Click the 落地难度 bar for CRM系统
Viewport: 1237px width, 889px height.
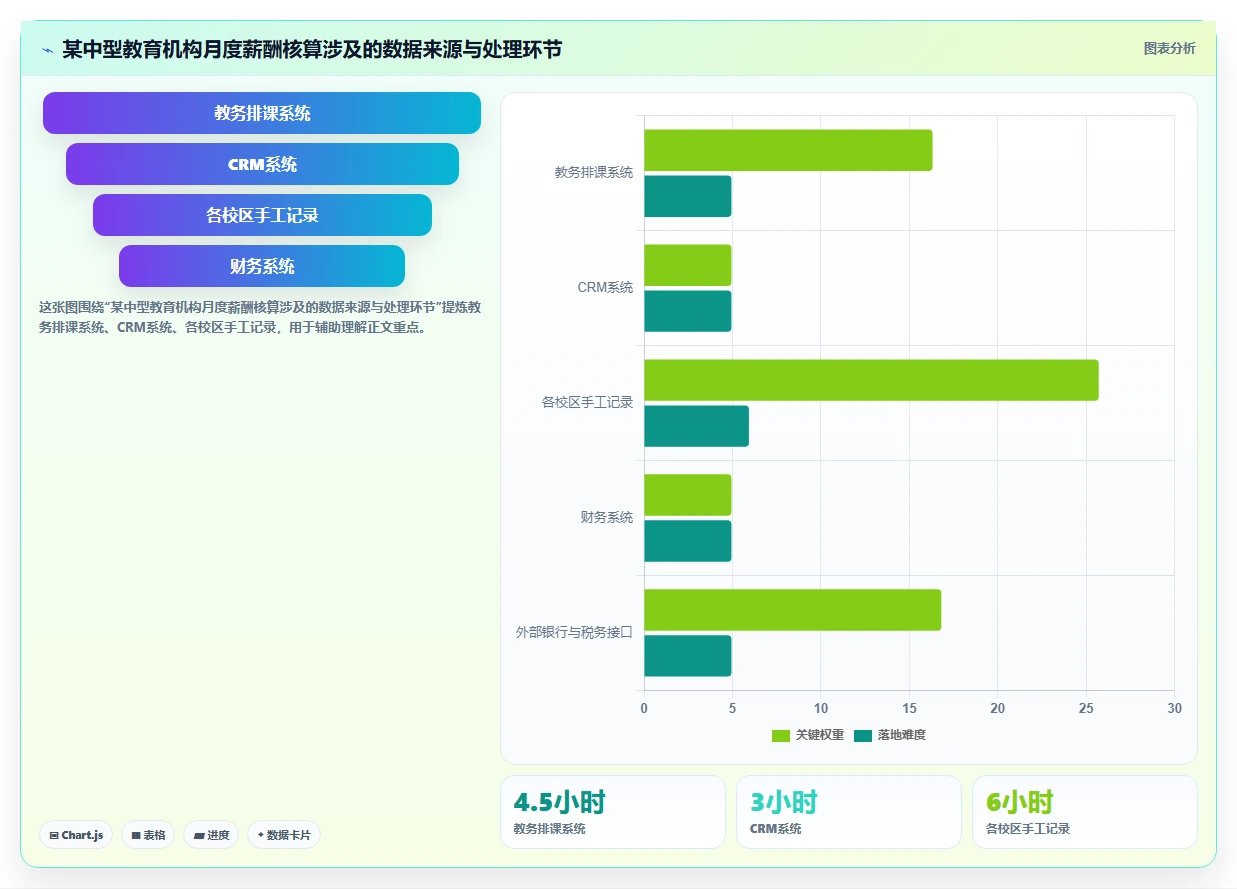[688, 311]
